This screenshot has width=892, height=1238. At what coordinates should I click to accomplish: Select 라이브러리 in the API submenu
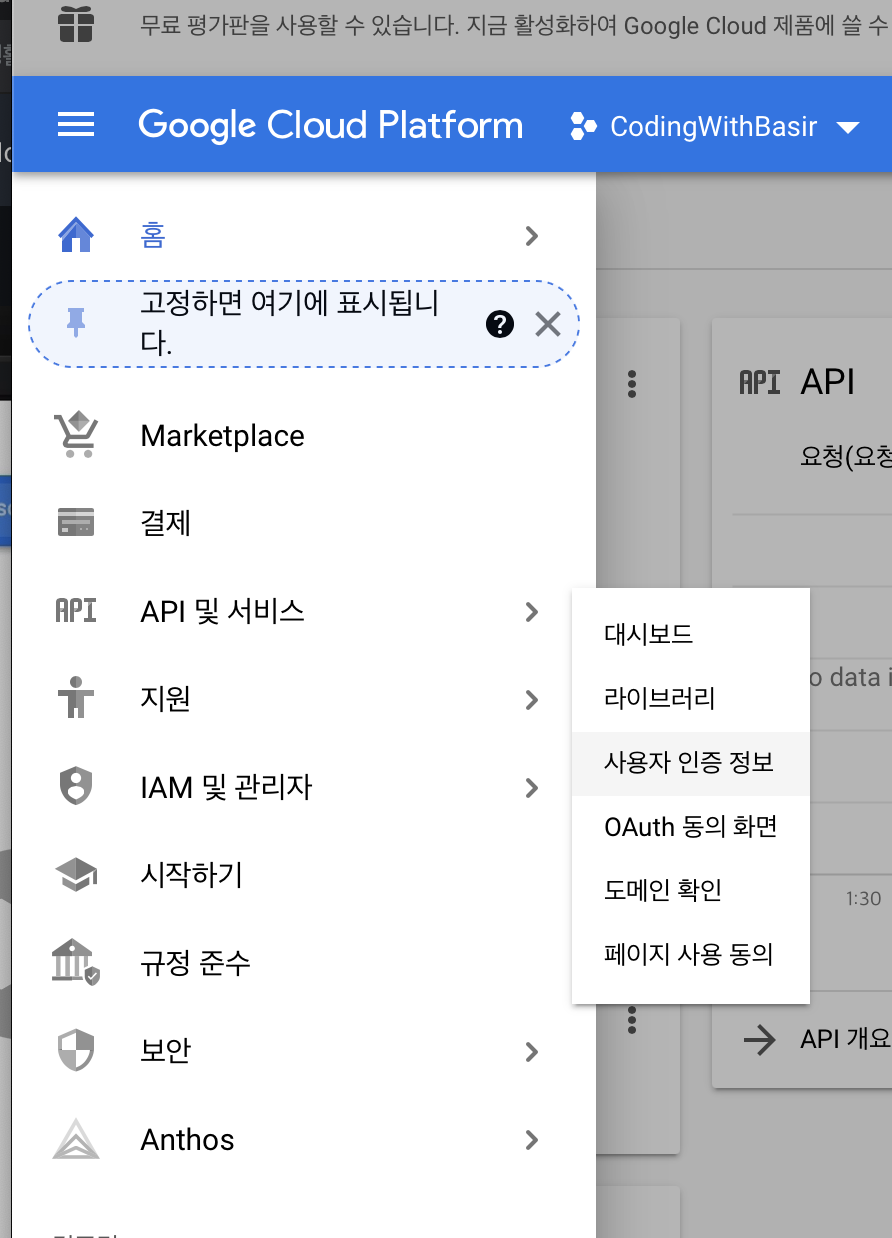click(x=690, y=698)
